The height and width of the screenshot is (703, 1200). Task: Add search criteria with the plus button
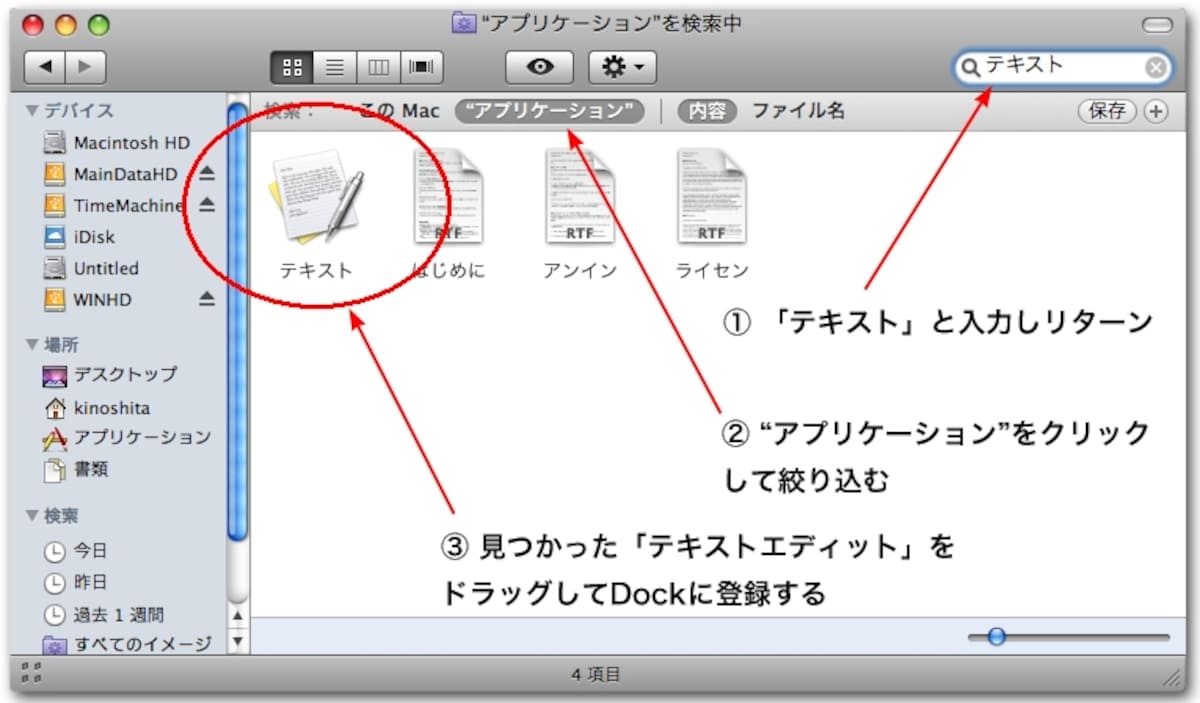1155,111
